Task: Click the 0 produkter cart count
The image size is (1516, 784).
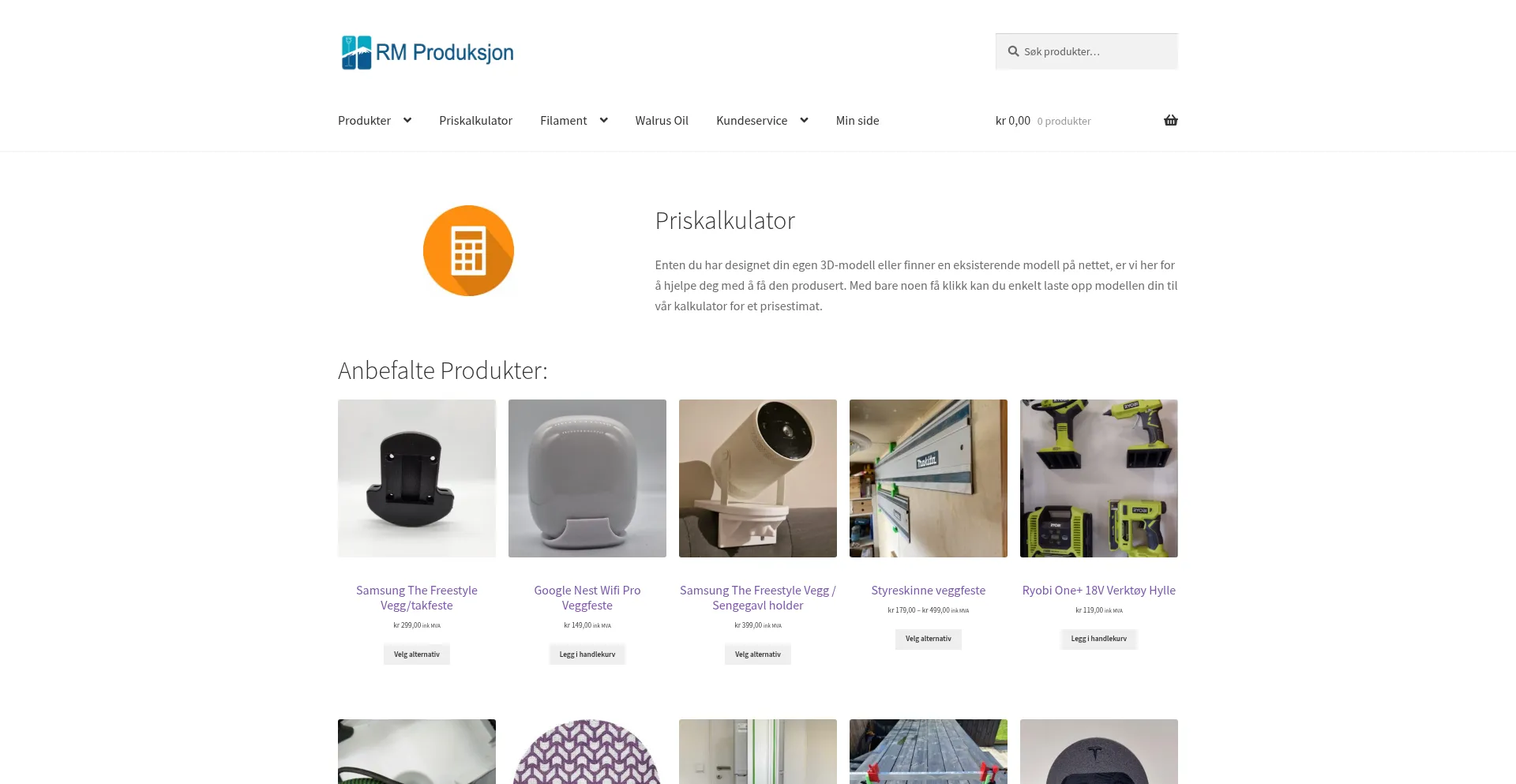Action: coord(1064,122)
